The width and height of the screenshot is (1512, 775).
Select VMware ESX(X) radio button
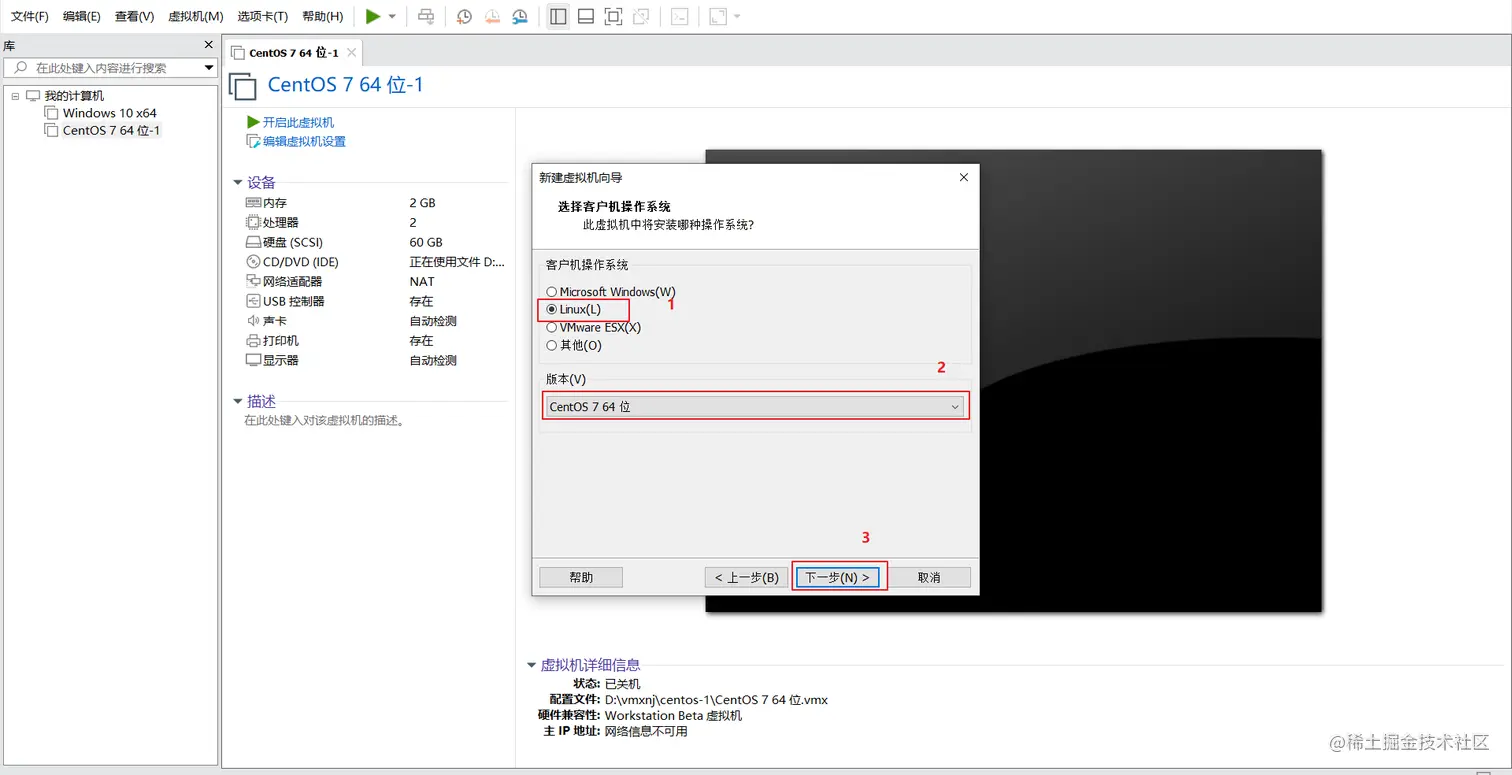(x=551, y=327)
